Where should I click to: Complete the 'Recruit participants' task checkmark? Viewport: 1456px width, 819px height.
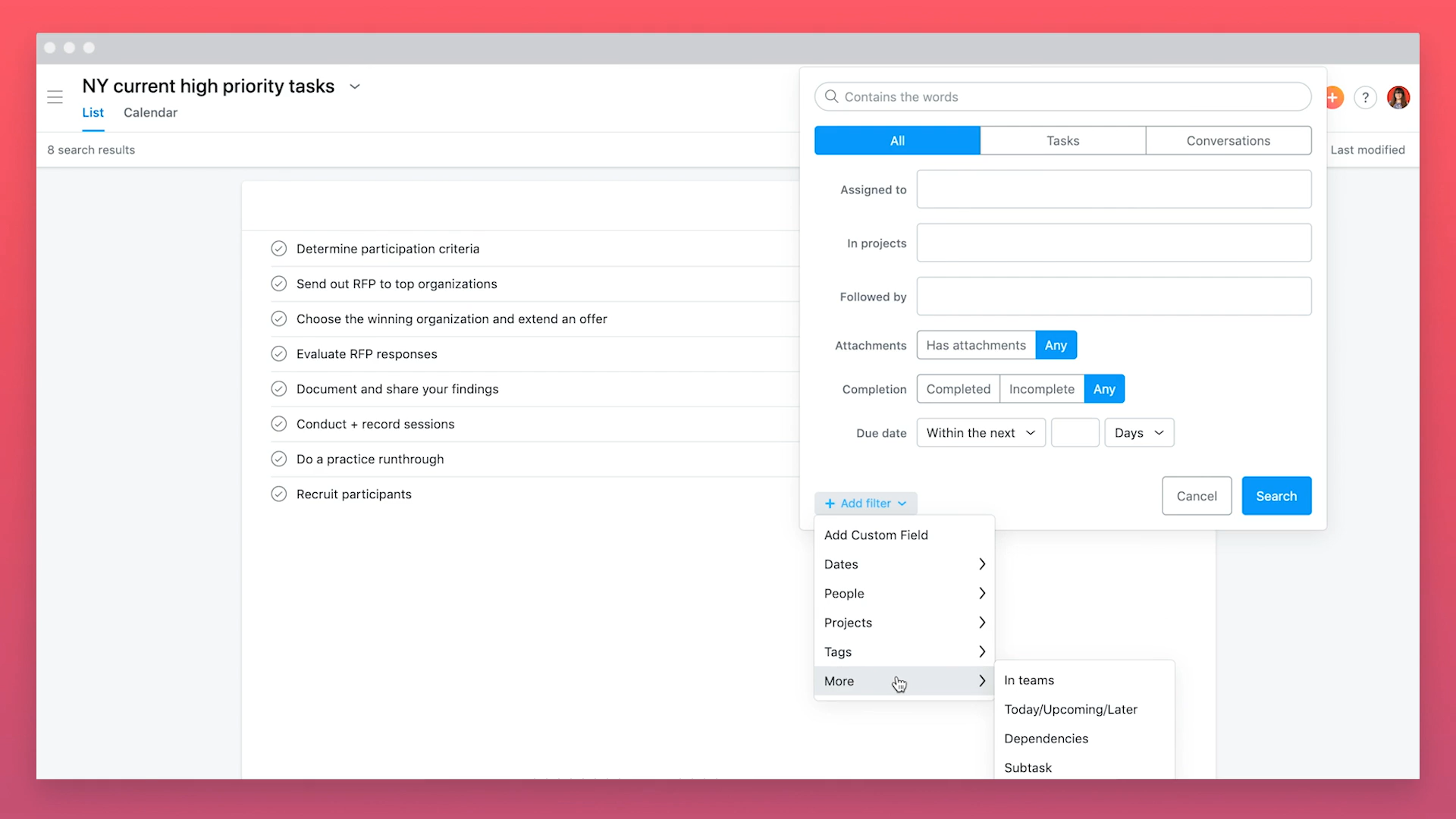tap(279, 494)
